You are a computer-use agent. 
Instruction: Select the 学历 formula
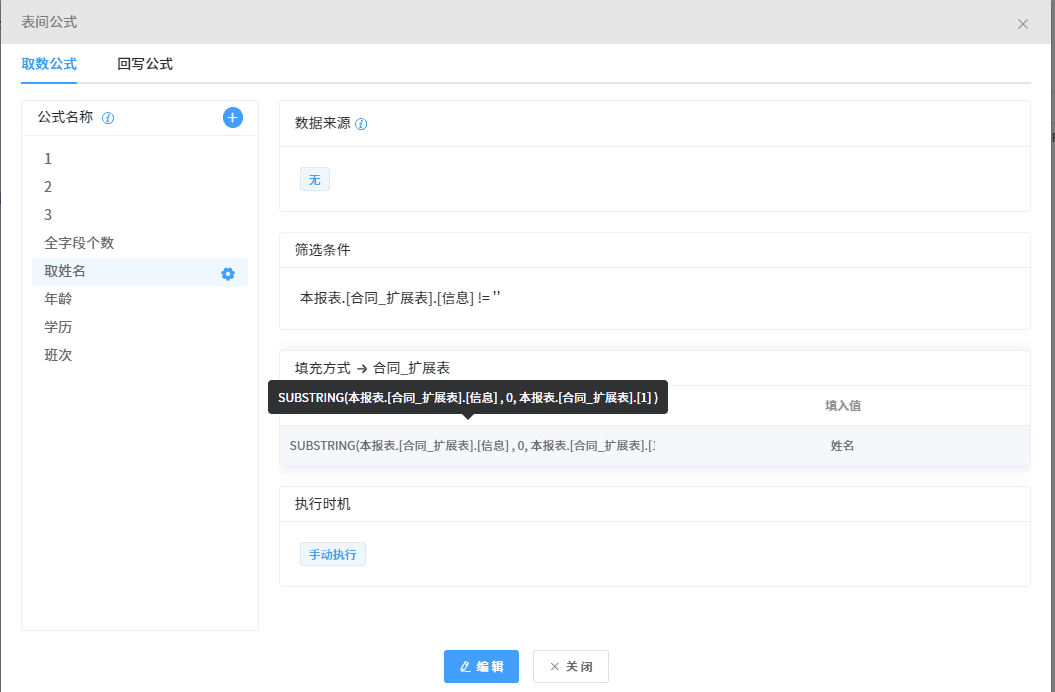[140, 327]
